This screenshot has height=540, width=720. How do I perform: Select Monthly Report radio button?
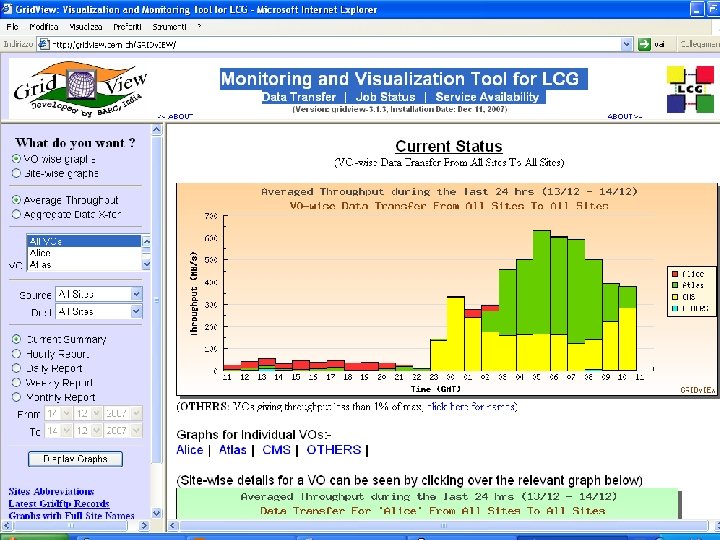tap(16, 397)
